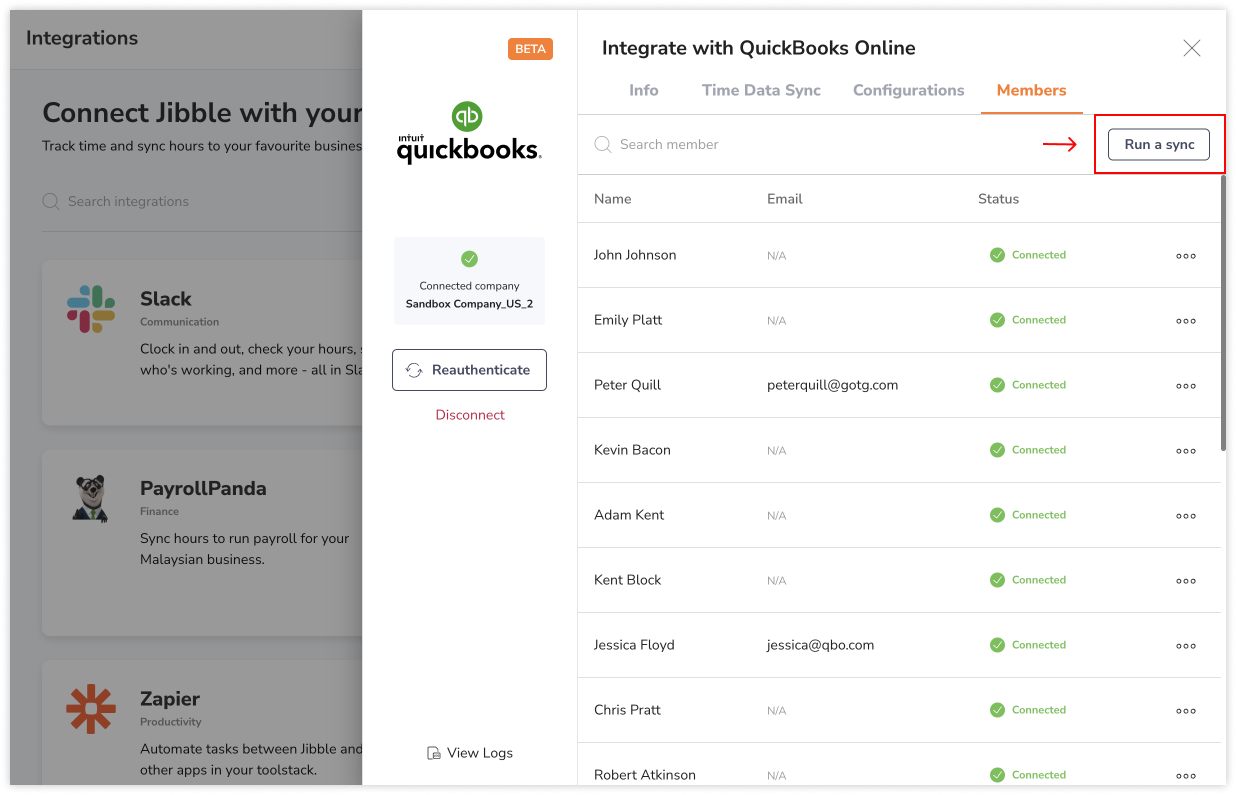The height and width of the screenshot is (795, 1236).
Task: Open the three-dot menu for Emily Platt
Action: click(1186, 321)
